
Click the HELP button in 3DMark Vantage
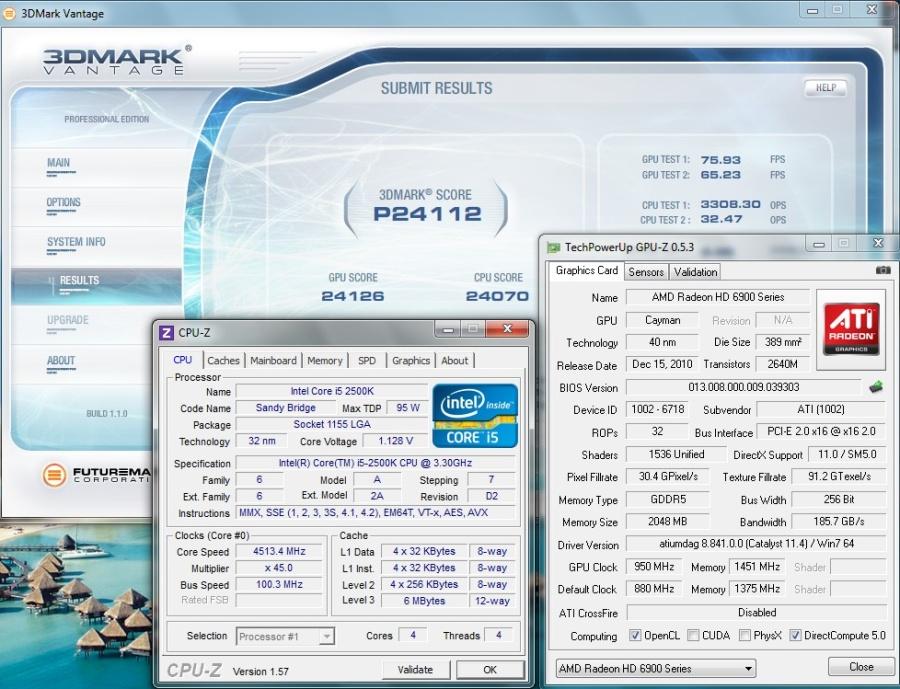coord(825,88)
